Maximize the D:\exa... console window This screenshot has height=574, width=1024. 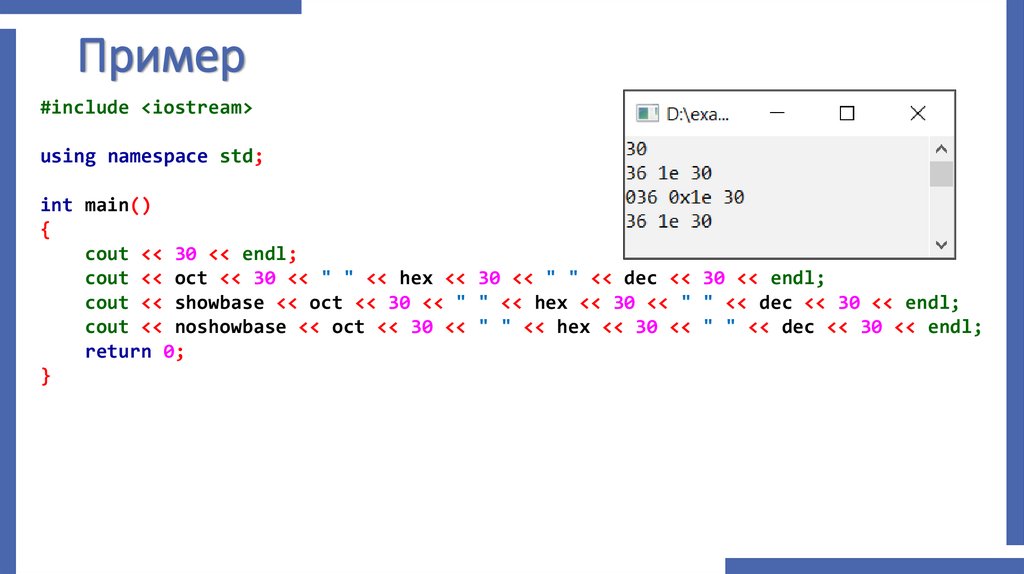click(847, 114)
